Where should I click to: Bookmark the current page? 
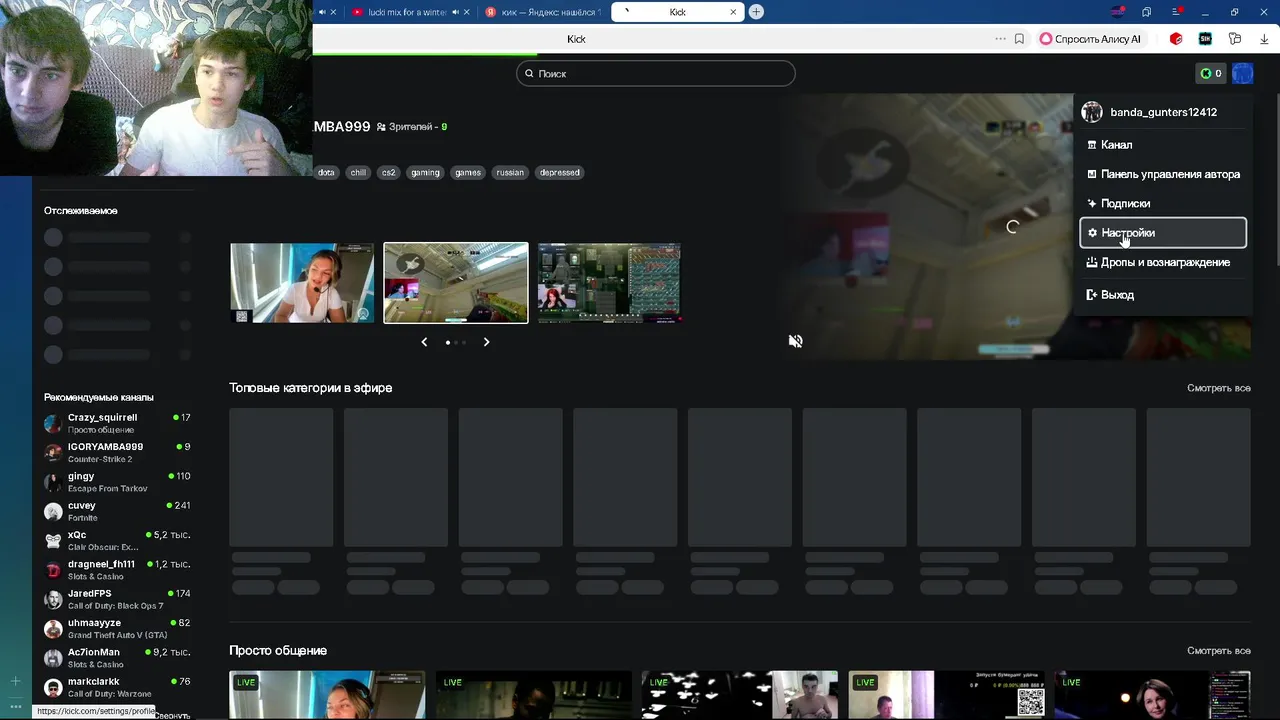click(1019, 39)
